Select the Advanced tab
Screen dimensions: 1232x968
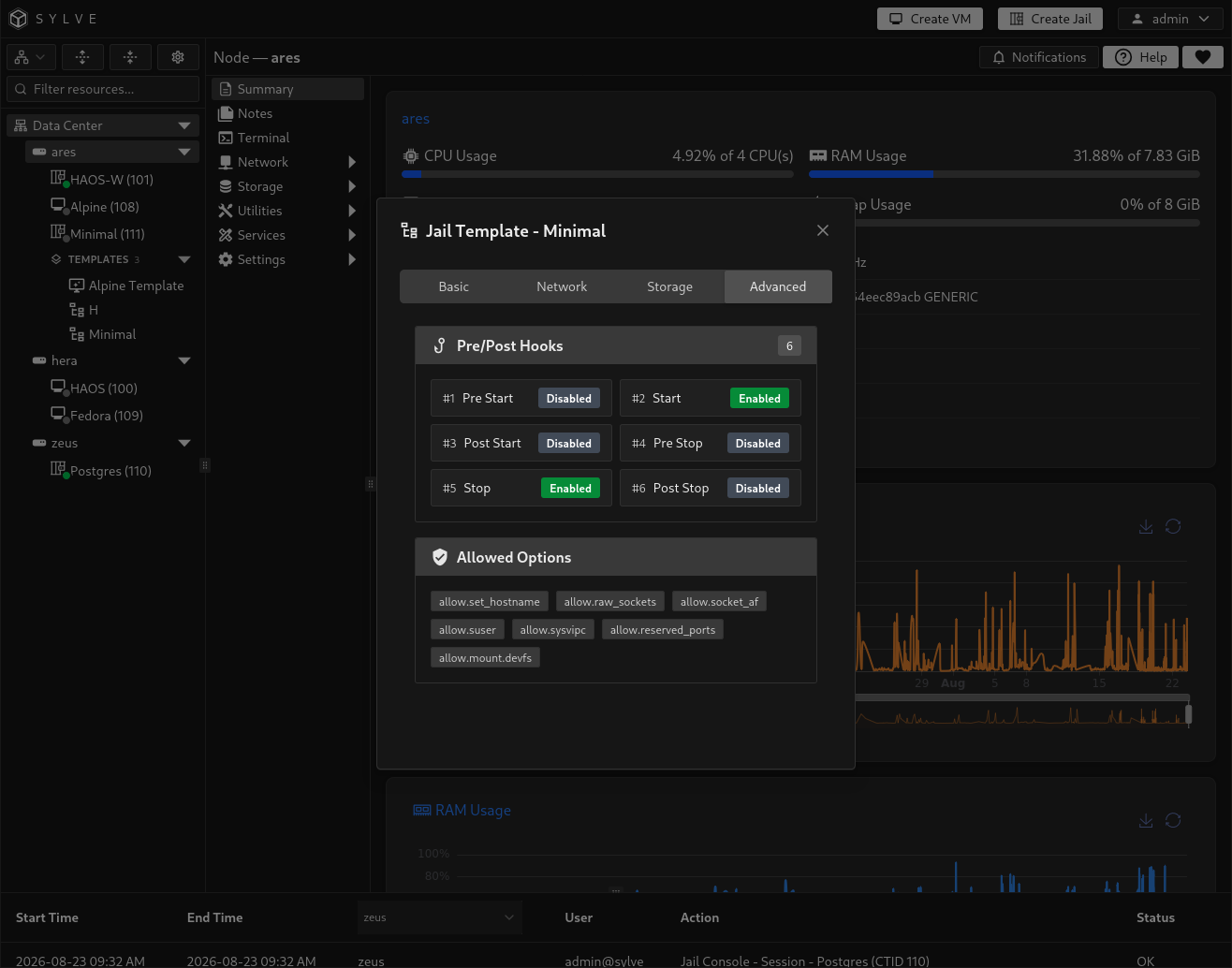coord(778,286)
